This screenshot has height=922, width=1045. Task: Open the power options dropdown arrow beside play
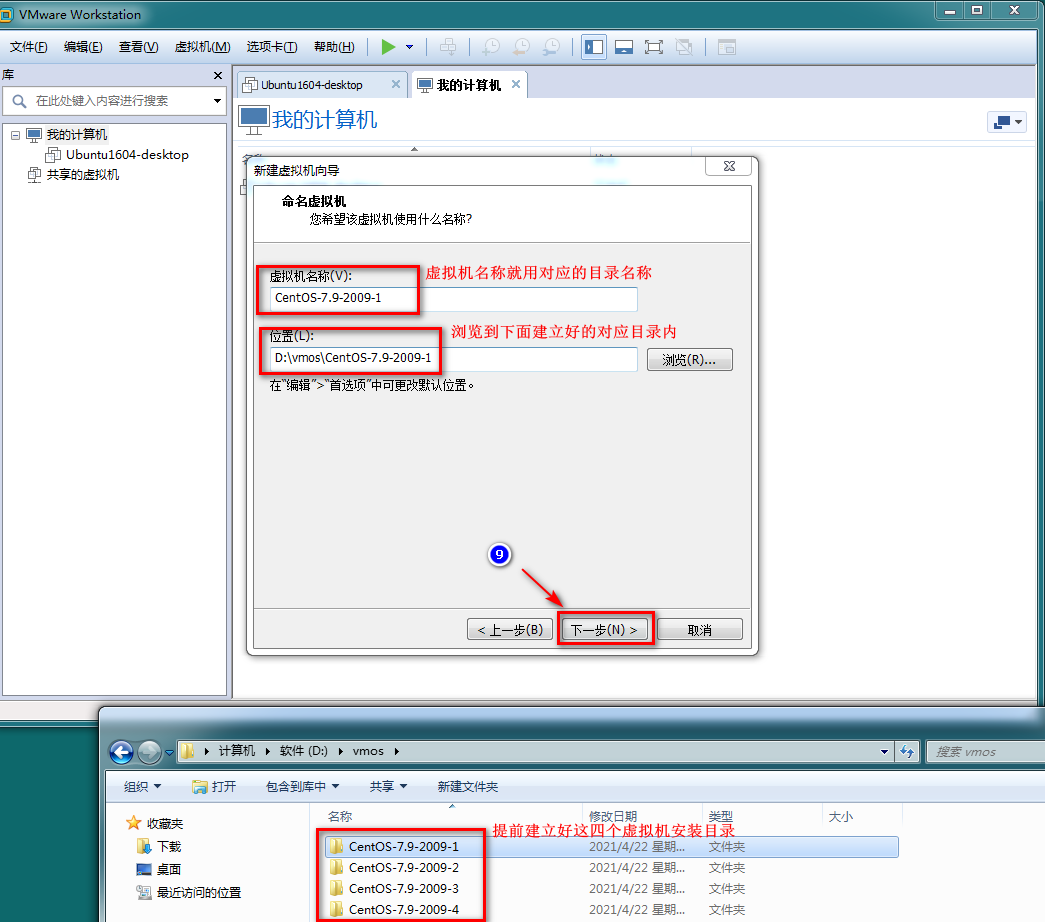tap(409, 47)
